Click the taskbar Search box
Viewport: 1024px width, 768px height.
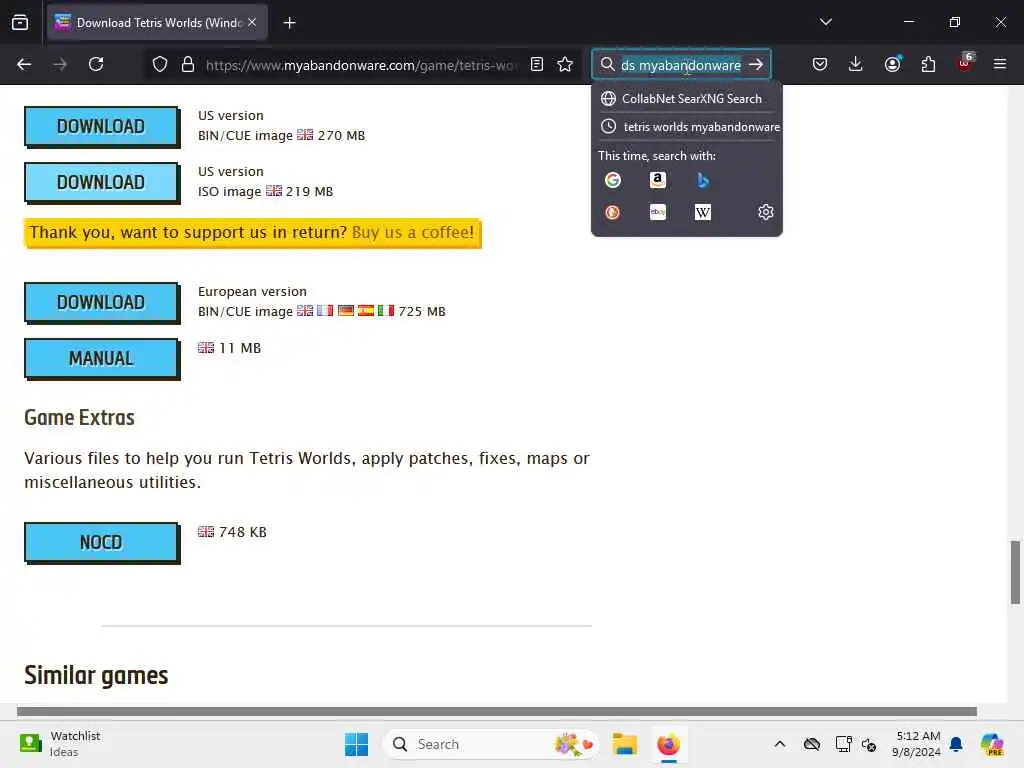pos(491,744)
